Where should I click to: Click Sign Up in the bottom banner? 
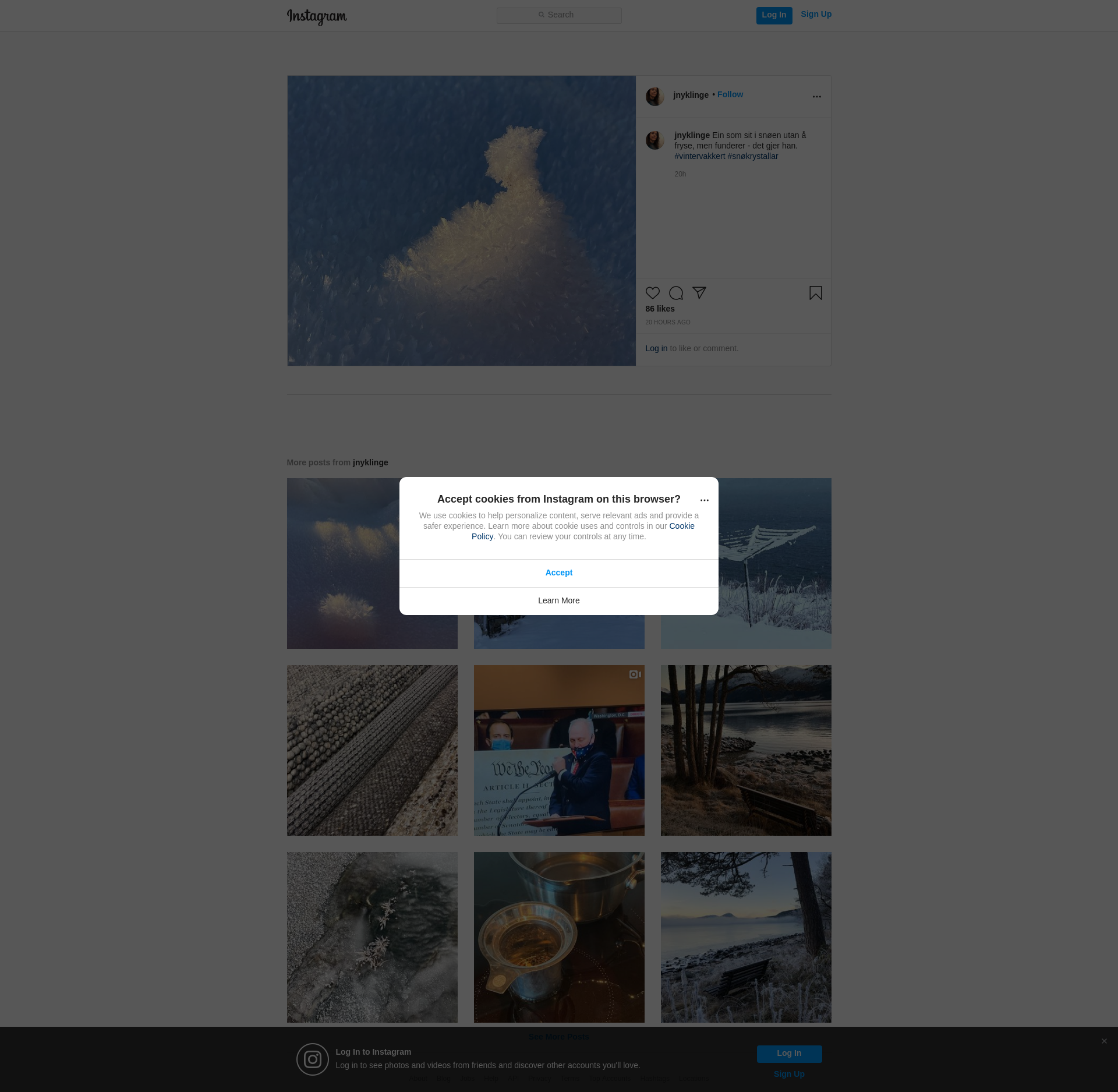click(789, 1075)
